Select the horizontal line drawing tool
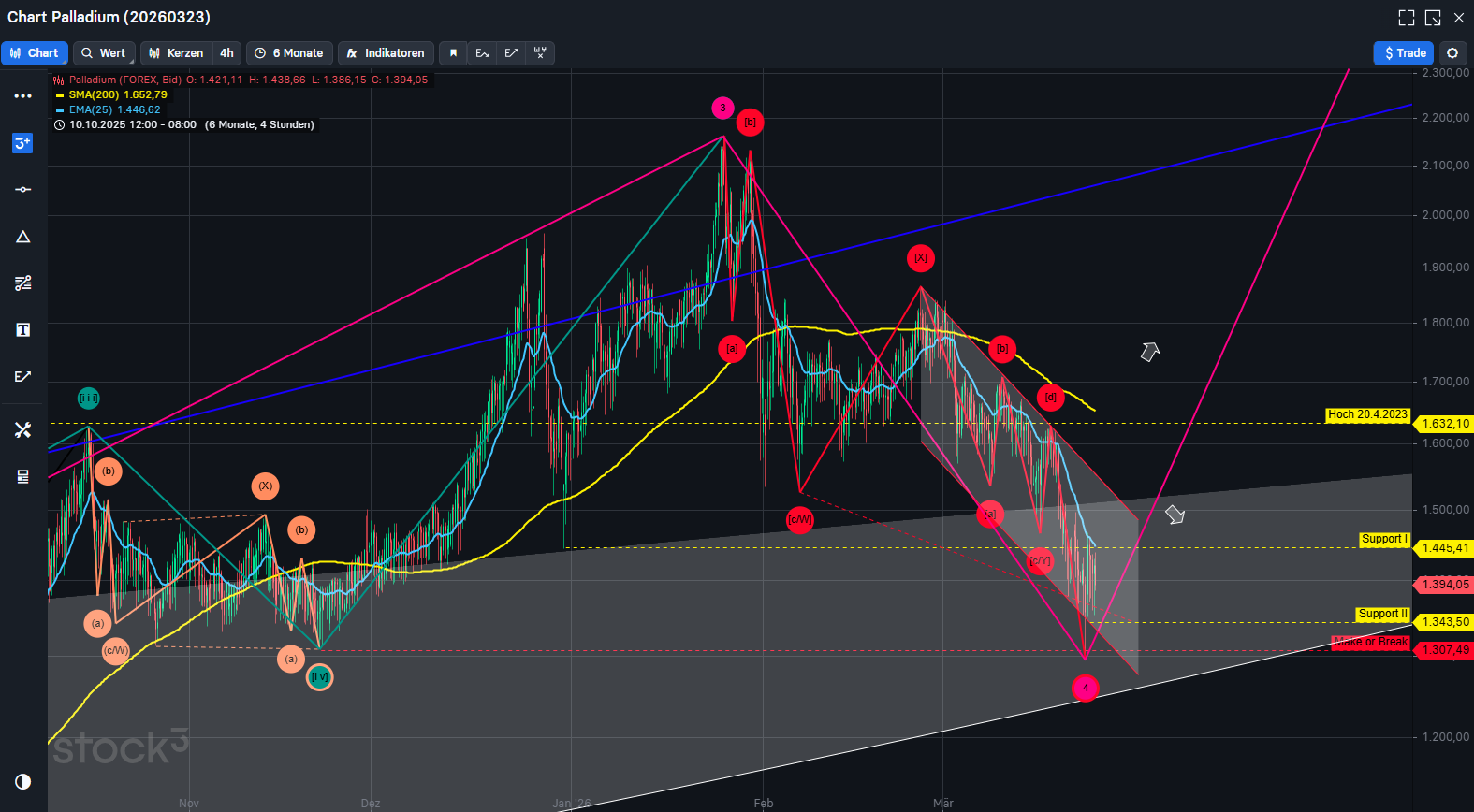This screenshot has height=812, width=1474. click(x=23, y=190)
